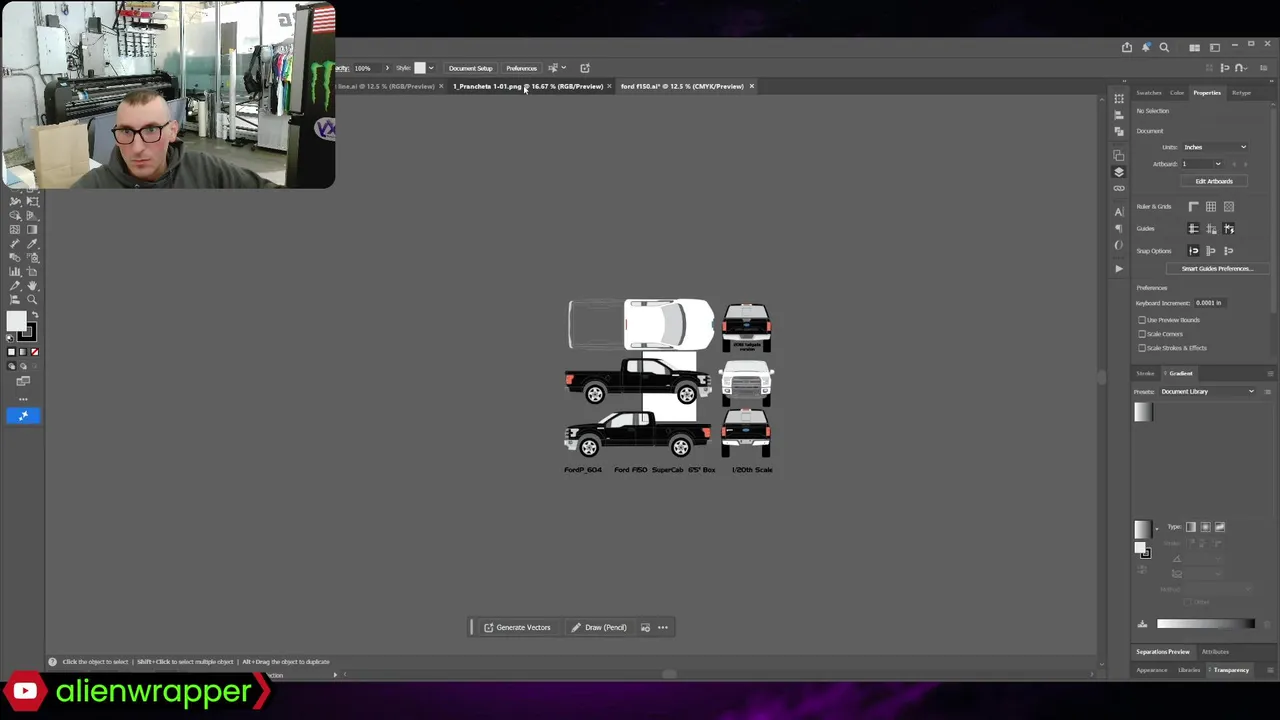Choose the Radial gradient type icon

(x=1205, y=527)
